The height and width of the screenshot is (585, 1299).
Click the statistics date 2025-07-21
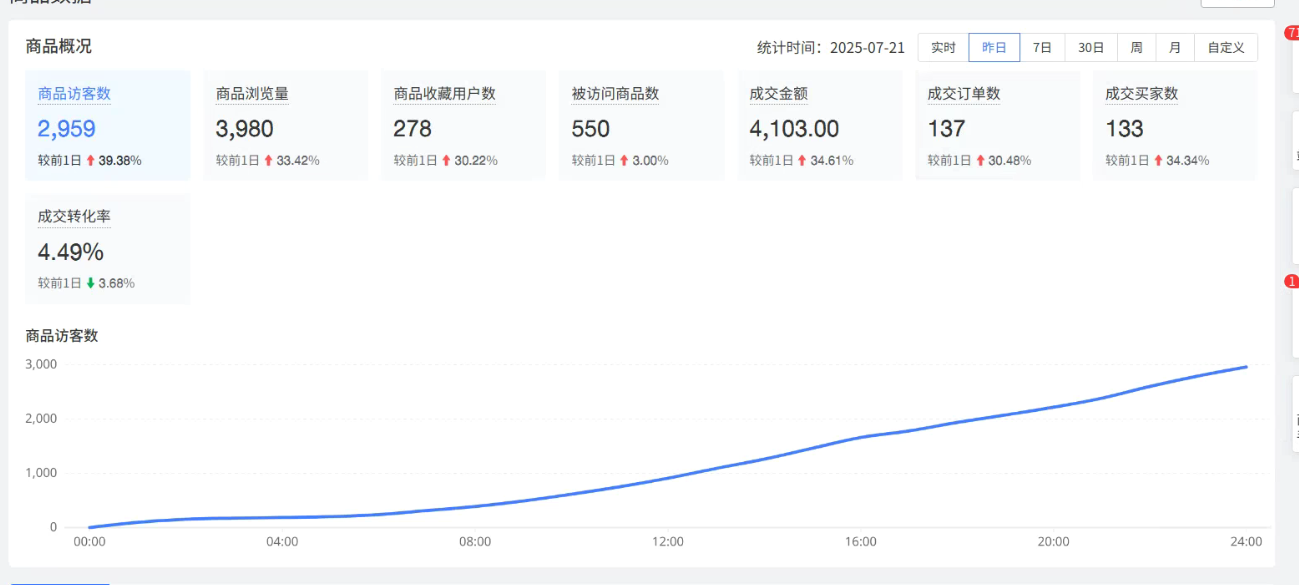coord(866,47)
